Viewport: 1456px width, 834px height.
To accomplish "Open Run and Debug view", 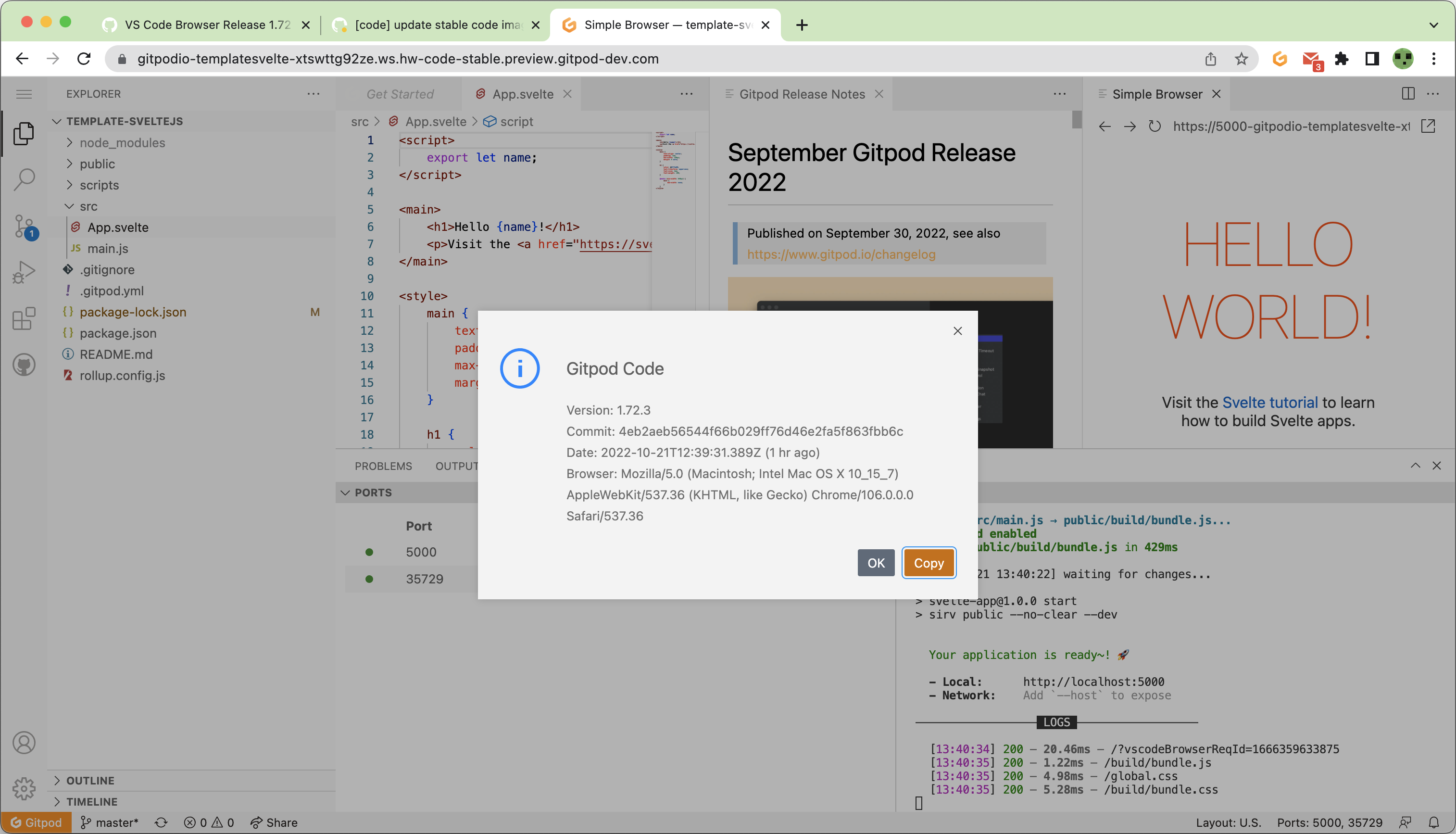I will click(24, 272).
